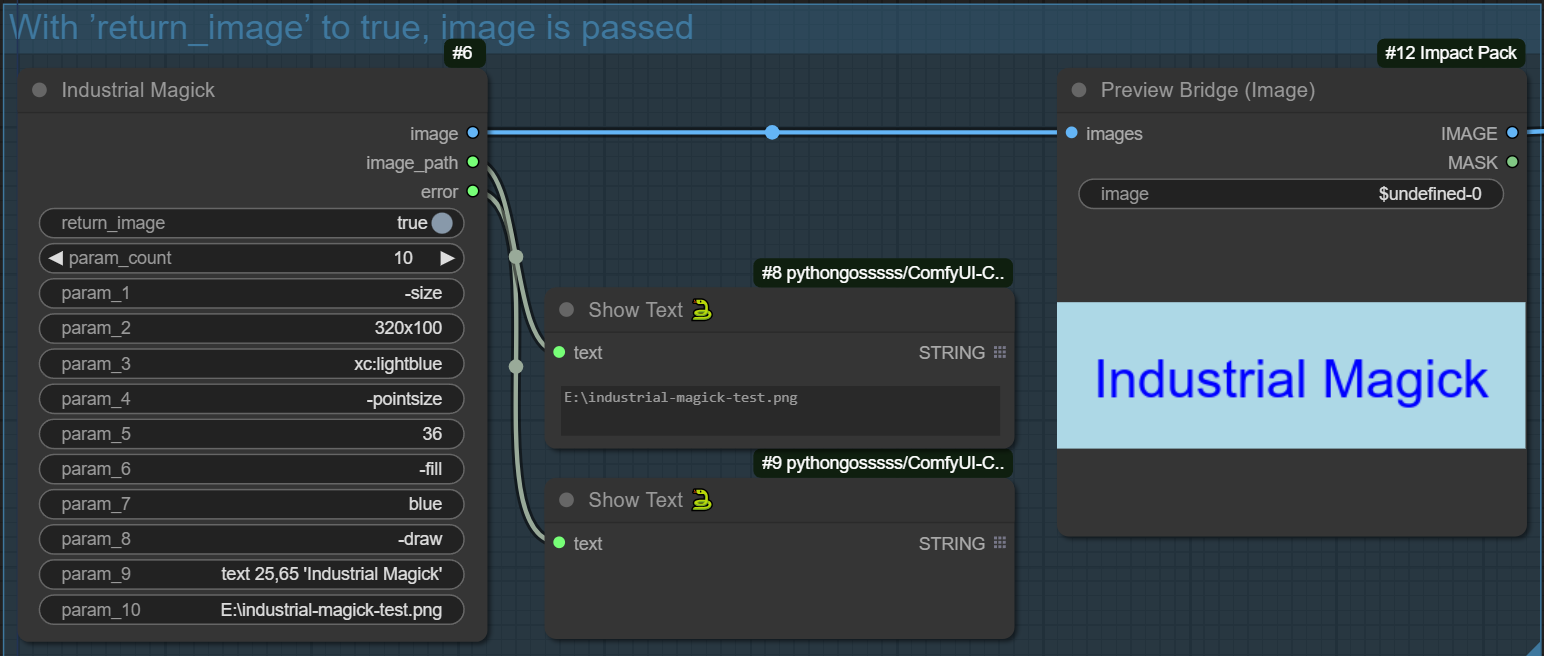Click the MASK output port on Preview Bridge

[1512, 162]
